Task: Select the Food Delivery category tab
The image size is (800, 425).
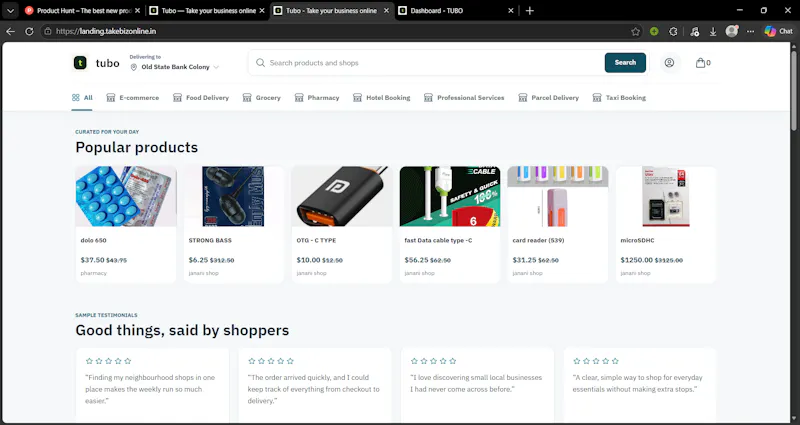Action: pyautogui.click(x=201, y=97)
